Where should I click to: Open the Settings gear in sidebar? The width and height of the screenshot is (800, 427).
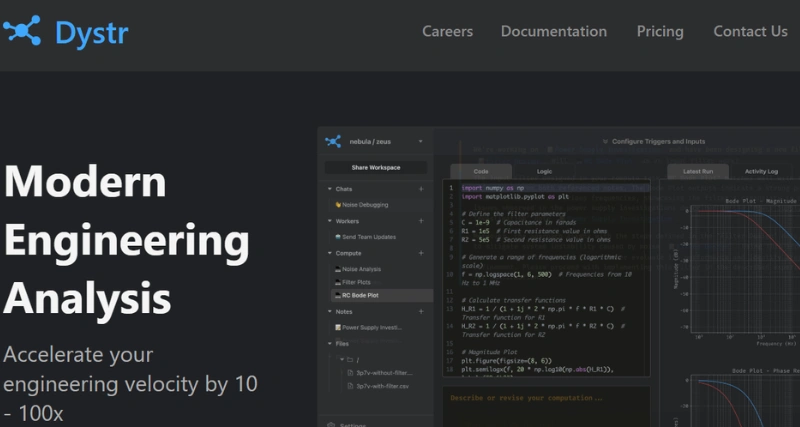pyautogui.click(x=332, y=423)
